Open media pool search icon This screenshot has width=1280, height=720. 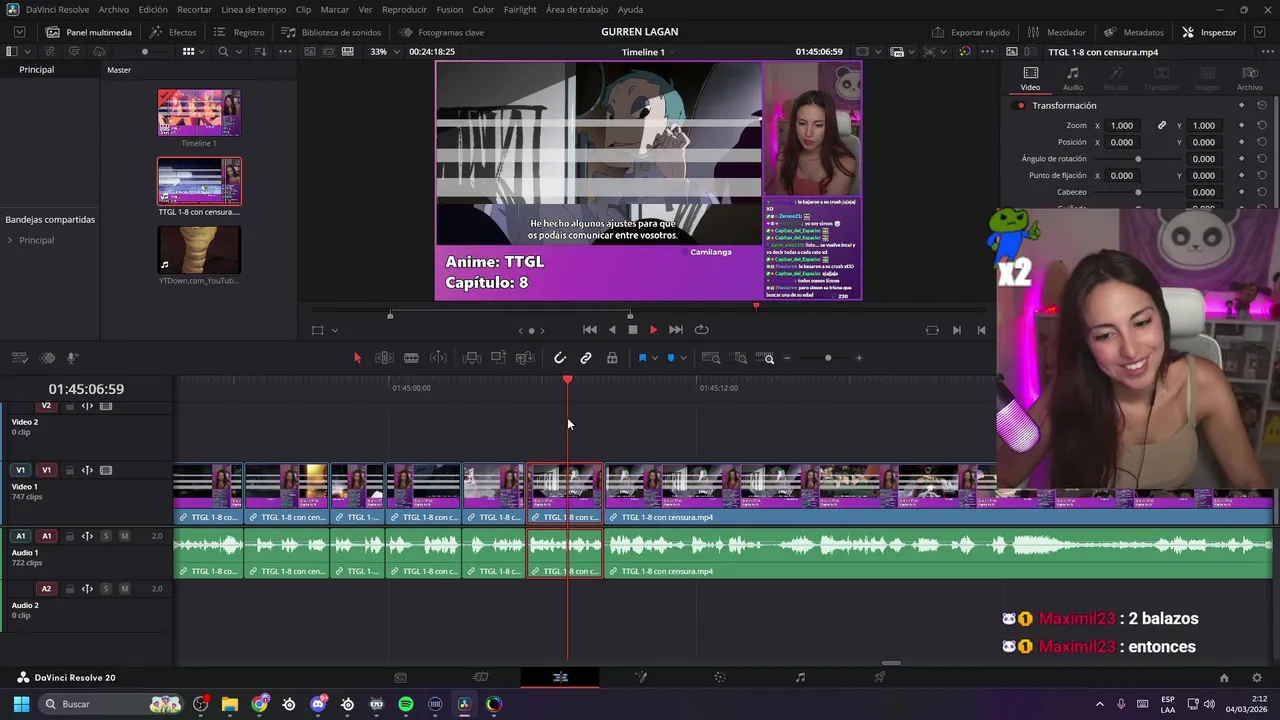223,51
